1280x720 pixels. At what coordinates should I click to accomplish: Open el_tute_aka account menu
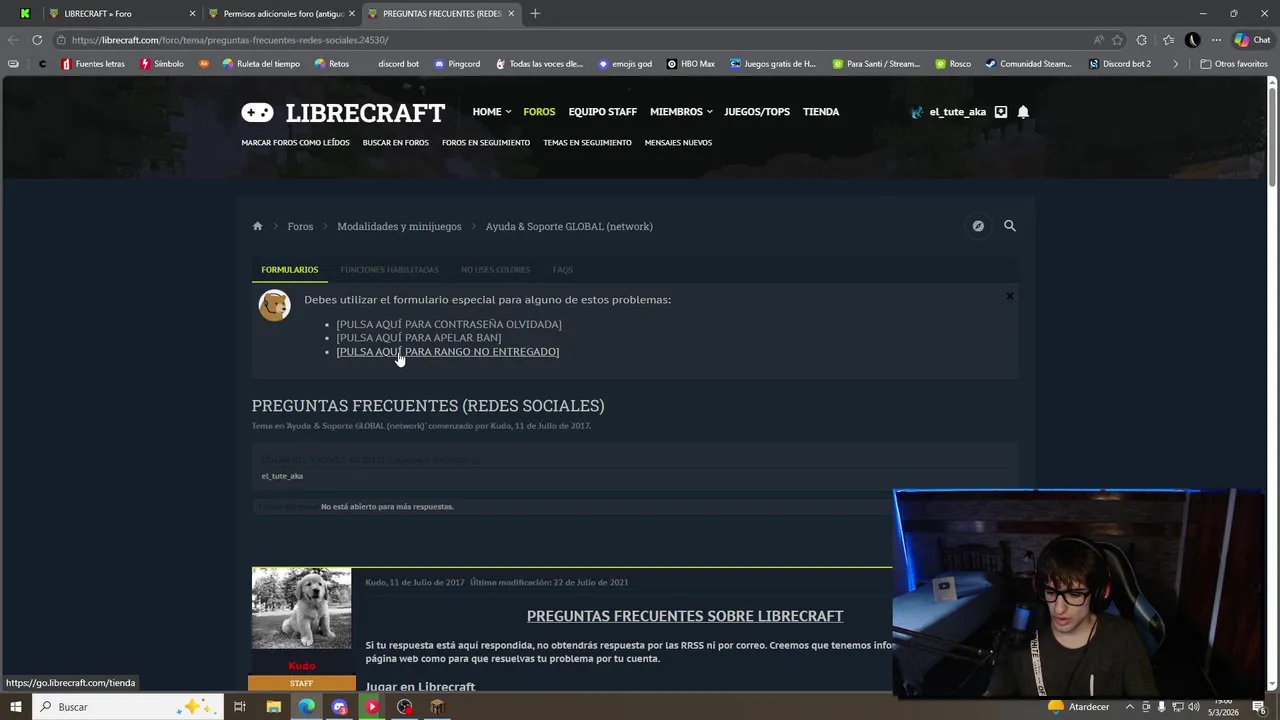point(948,112)
